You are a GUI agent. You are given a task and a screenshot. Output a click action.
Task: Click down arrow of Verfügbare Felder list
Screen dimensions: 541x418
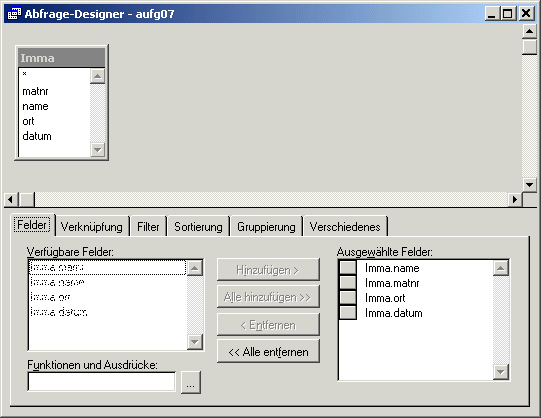click(x=195, y=342)
